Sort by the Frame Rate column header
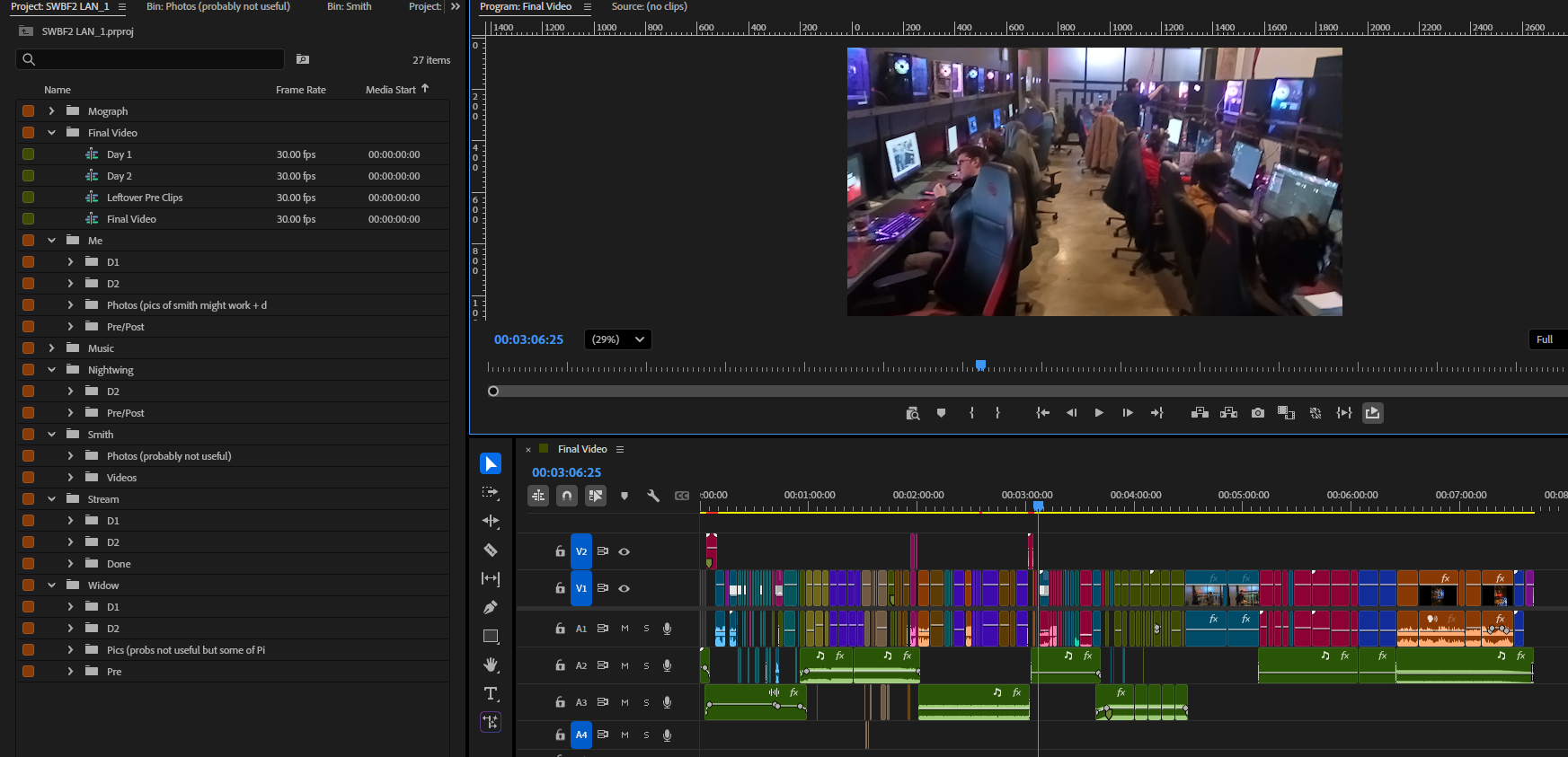This screenshot has height=757, width=1568. click(x=301, y=90)
